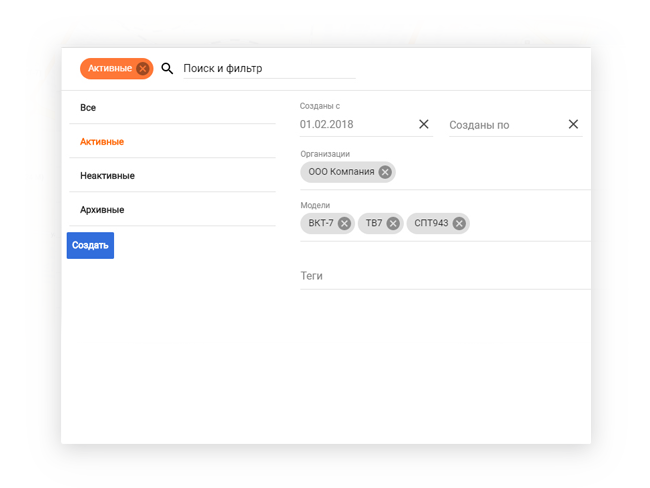
Task: Remove the СПТ943 model chip
Action: [x=459, y=223]
